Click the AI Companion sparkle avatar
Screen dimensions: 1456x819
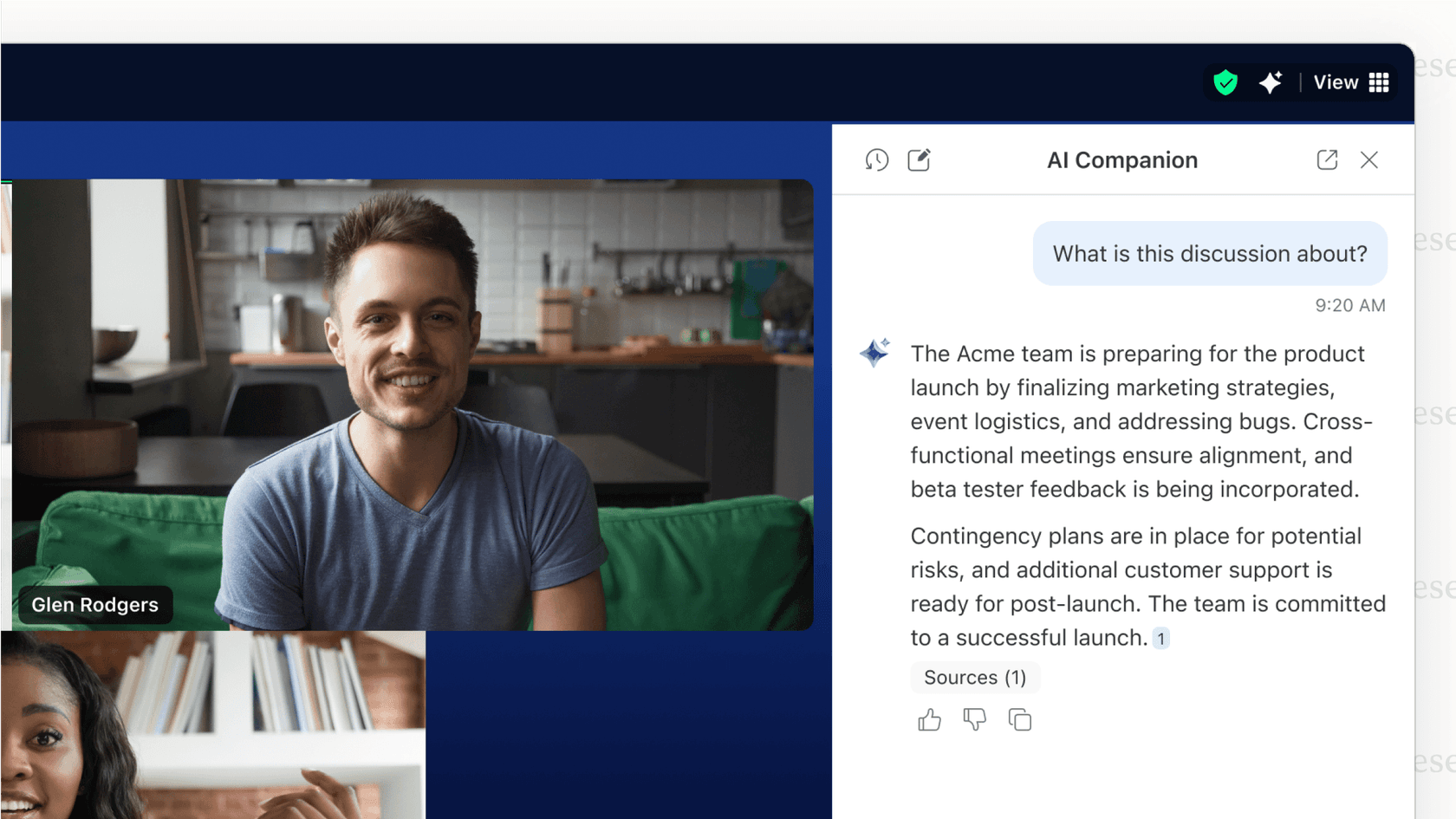tap(874, 354)
